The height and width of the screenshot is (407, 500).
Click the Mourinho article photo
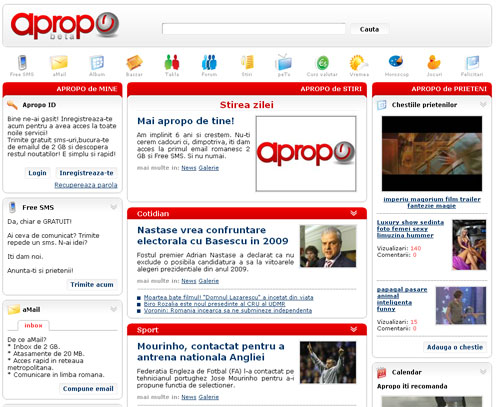click(328, 362)
